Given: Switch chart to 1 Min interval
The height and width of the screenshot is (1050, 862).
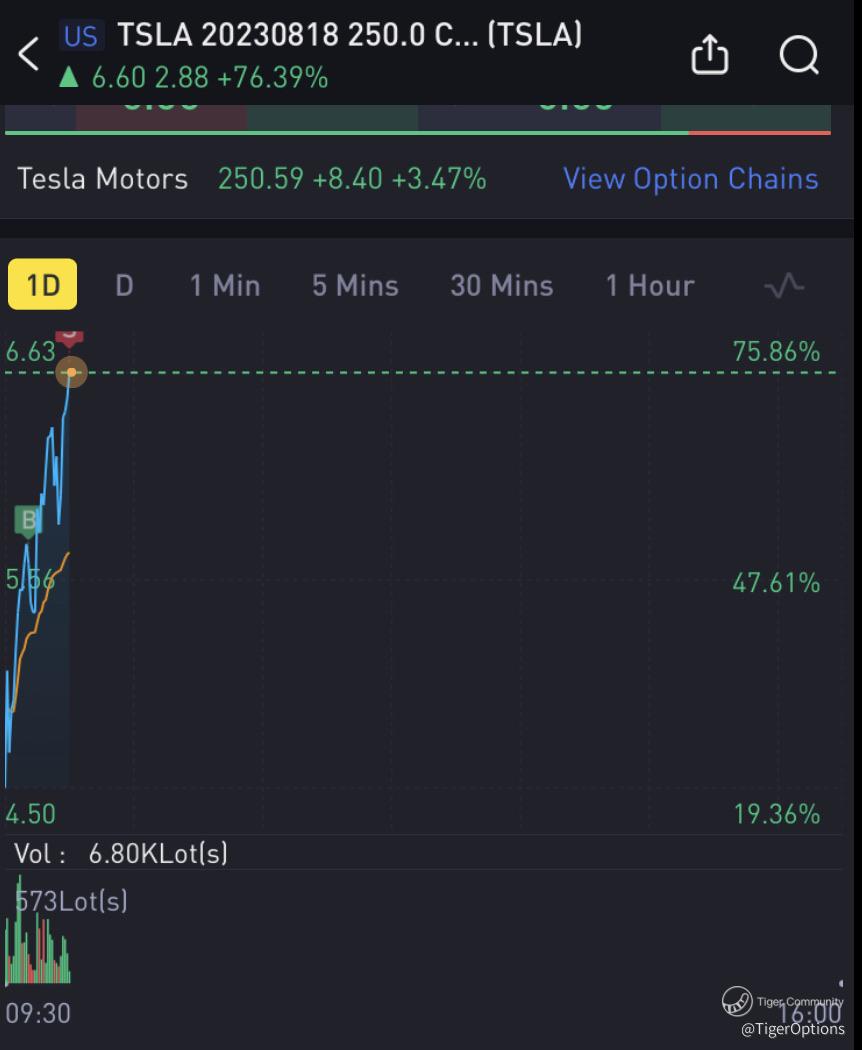Looking at the screenshot, I should coord(225,286).
